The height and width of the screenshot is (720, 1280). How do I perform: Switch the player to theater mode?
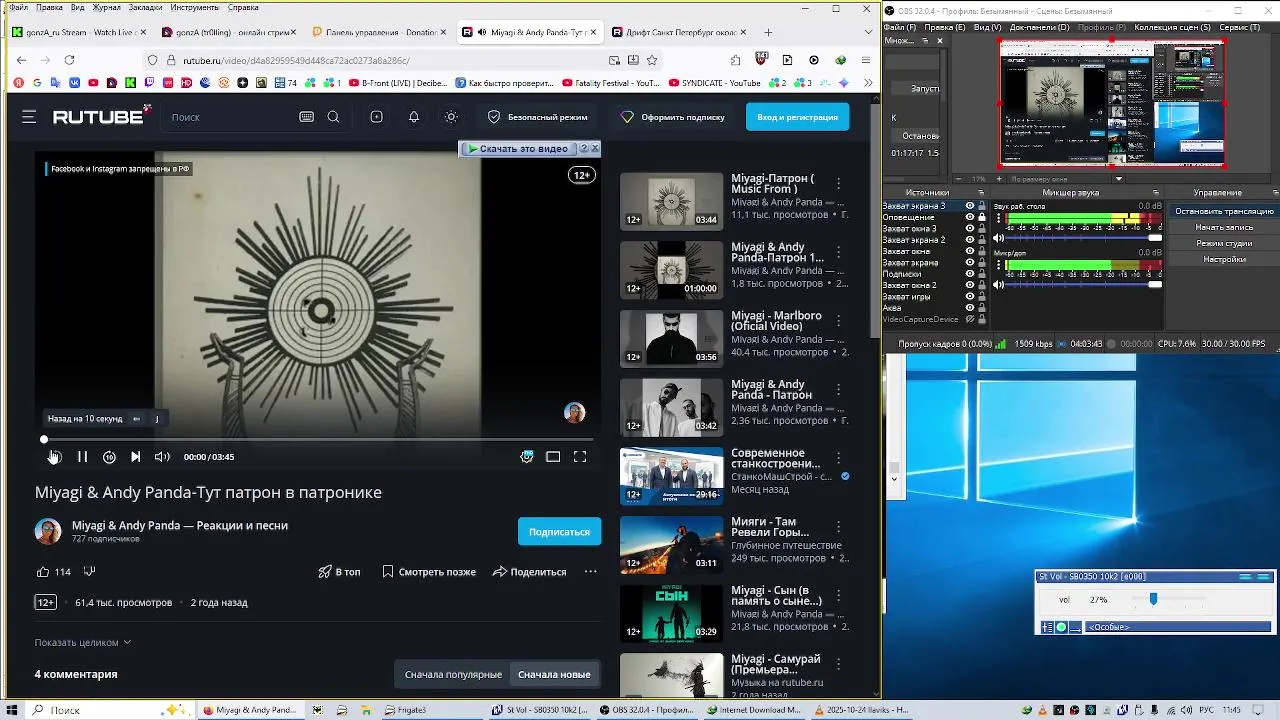(x=553, y=457)
